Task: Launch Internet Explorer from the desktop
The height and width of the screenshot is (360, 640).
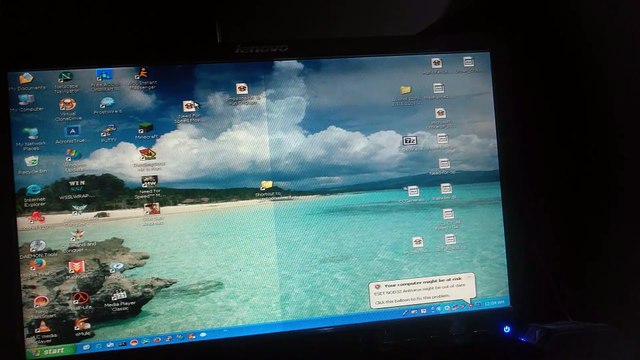Action: pos(34,195)
